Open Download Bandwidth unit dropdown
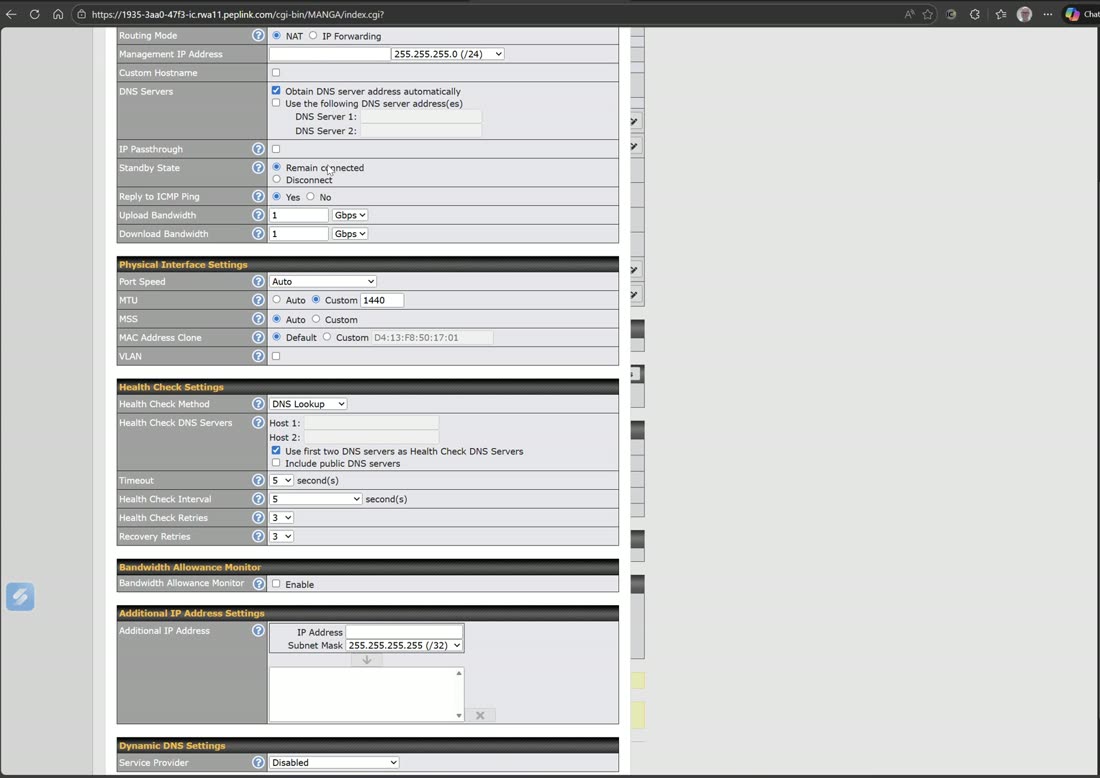Image resolution: width=1100 pixels, height=778 pixels. [x=350, y=234]
